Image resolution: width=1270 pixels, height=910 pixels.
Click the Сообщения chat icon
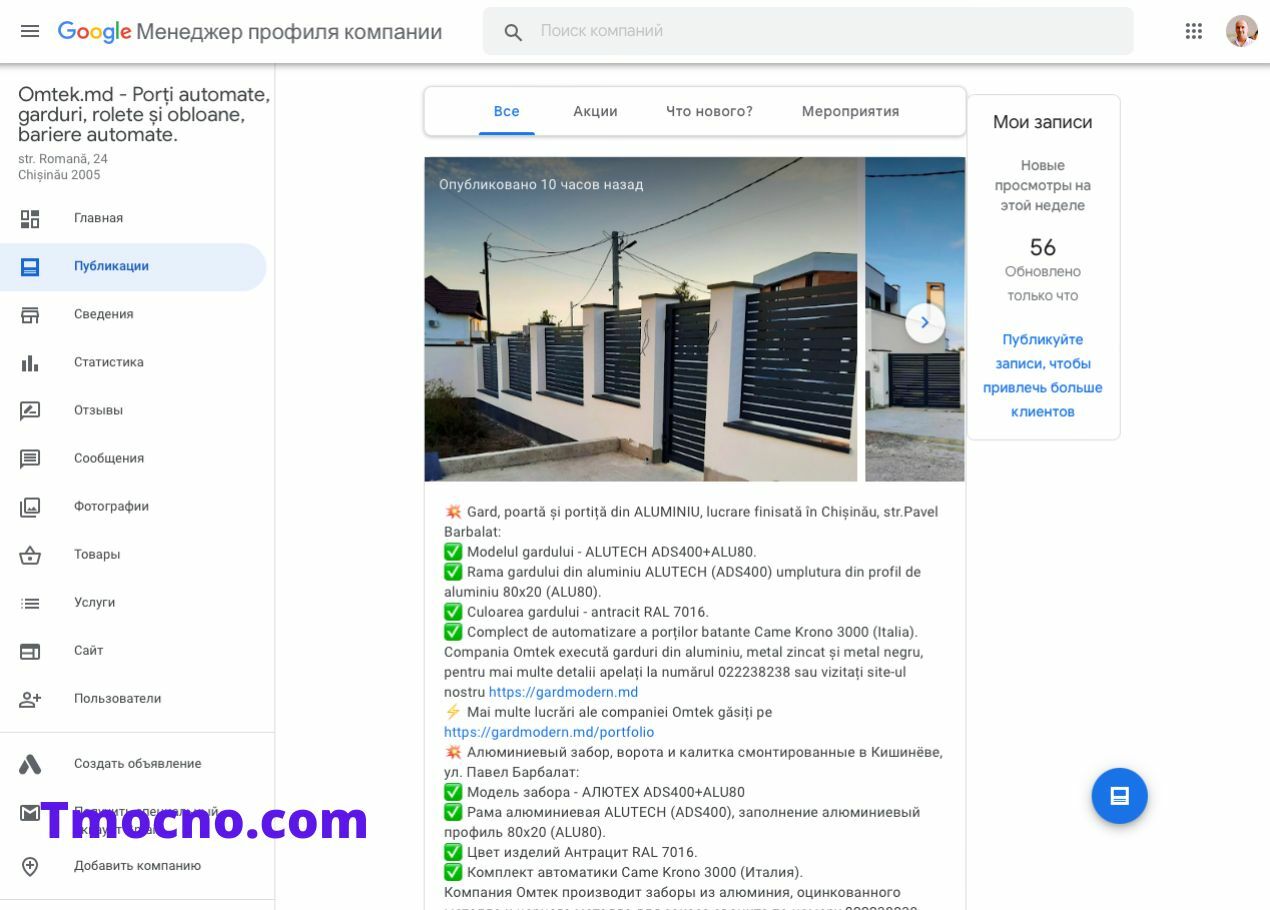coord(30,458)
